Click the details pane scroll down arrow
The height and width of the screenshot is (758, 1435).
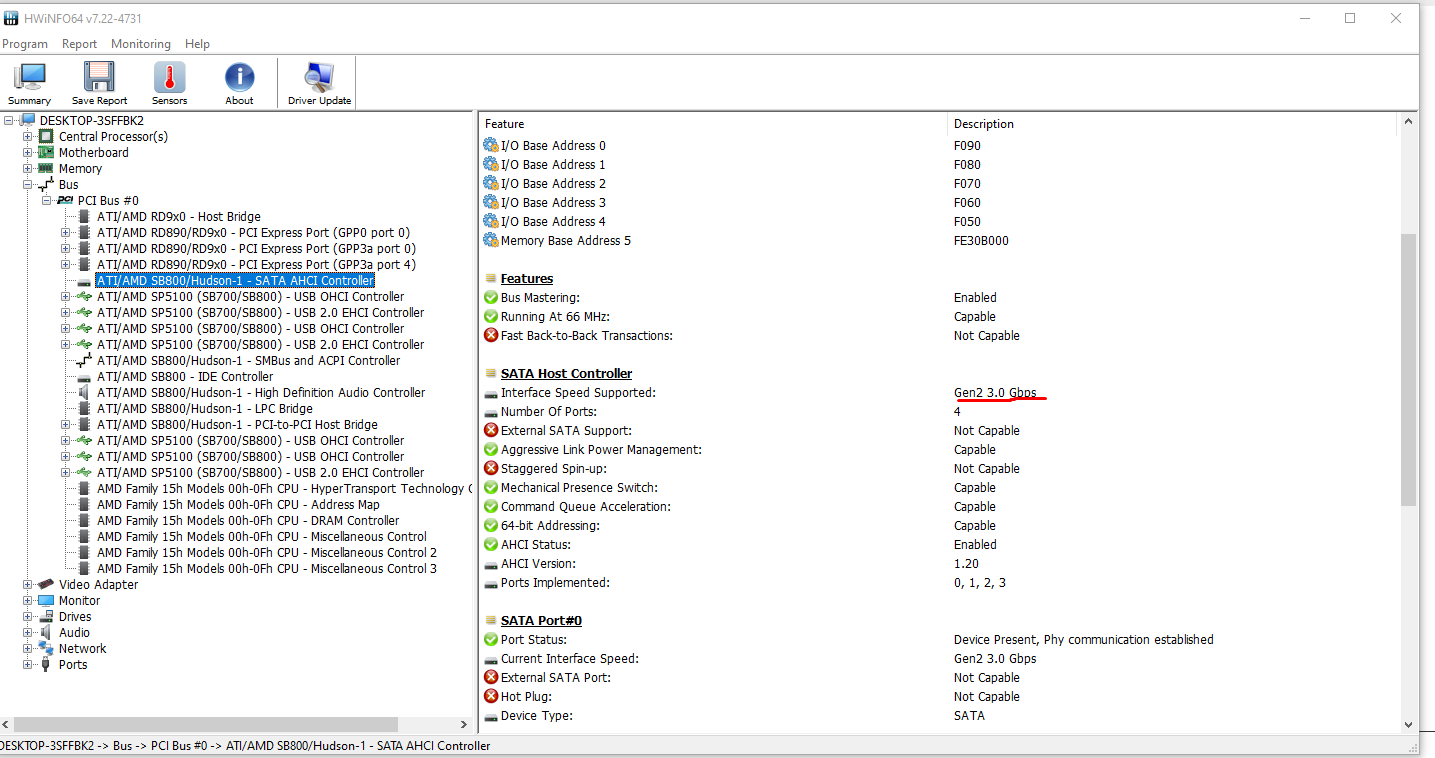[x=1408, y=725]
